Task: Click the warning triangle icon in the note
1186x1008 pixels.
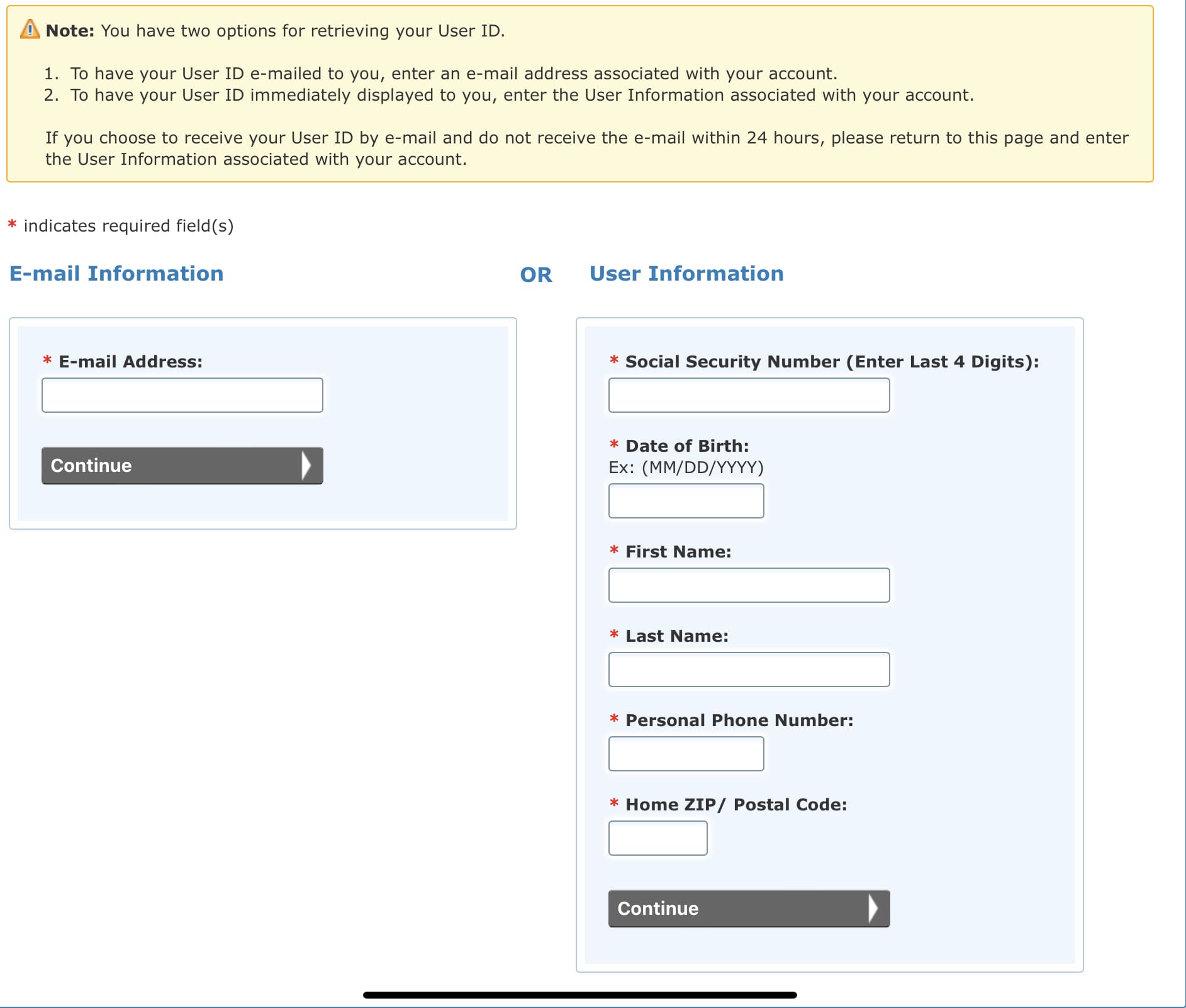Action: tap(28, 29)
